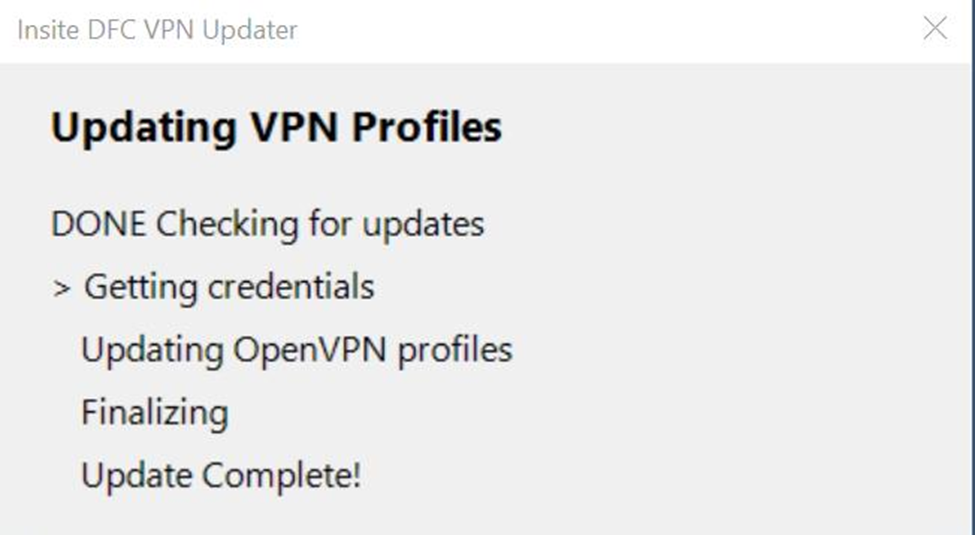
Task: Click the > current step arrow
Action: coord(62,288)
